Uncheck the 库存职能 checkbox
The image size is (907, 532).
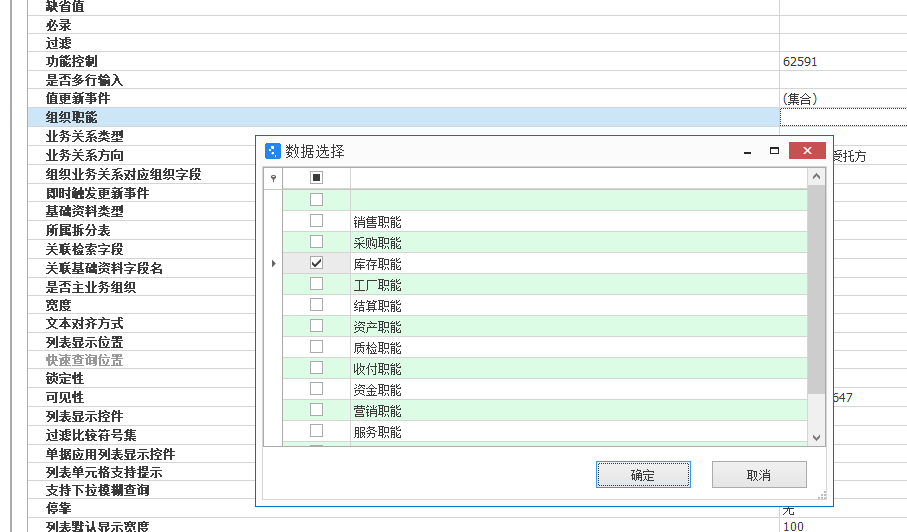tap(316, 263)
